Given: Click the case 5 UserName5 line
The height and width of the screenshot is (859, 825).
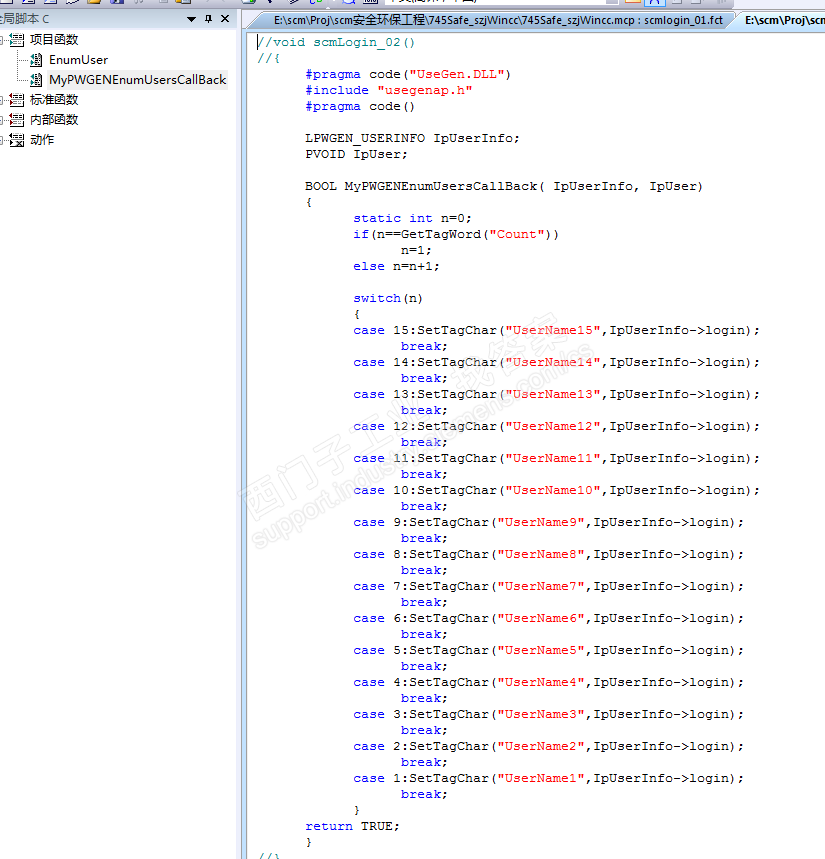Looking at the screenshot, I should 548,650.
